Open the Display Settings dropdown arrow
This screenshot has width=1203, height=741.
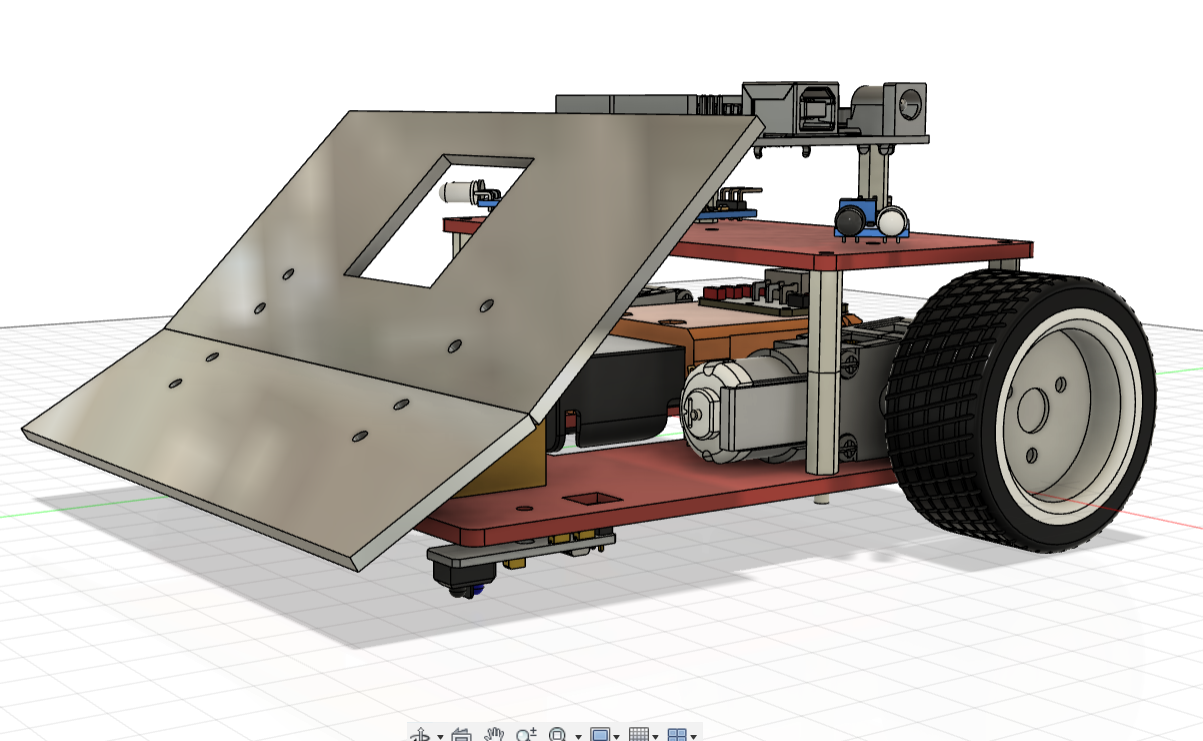617,737
